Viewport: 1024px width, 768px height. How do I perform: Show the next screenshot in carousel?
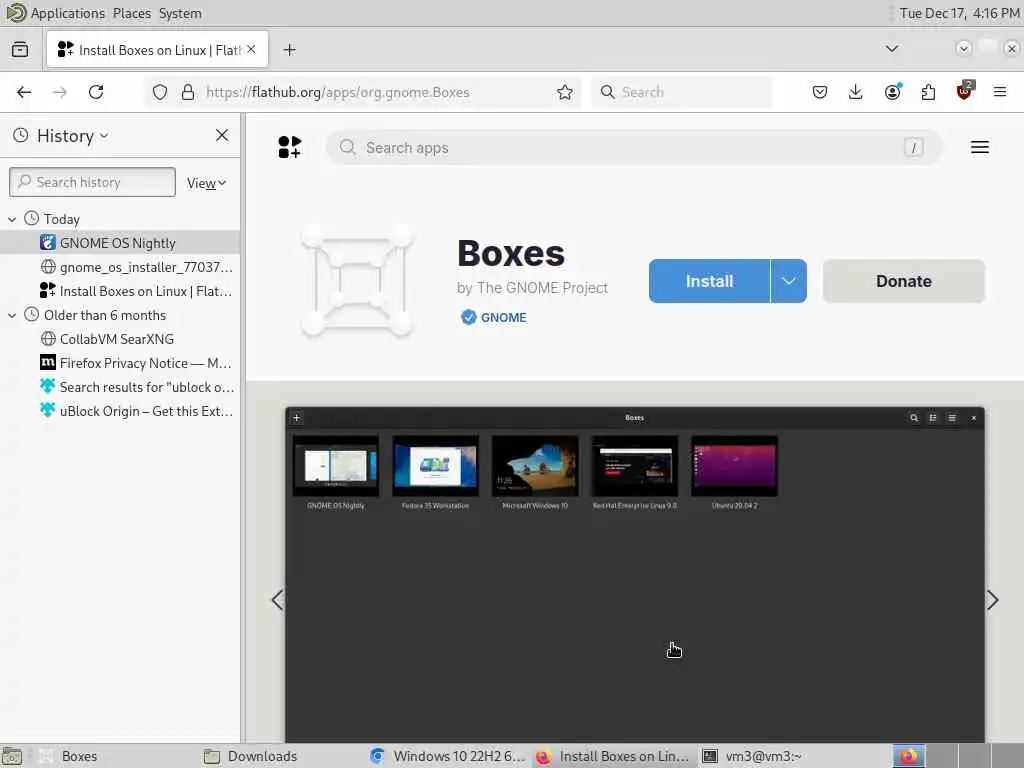point(993,600)
